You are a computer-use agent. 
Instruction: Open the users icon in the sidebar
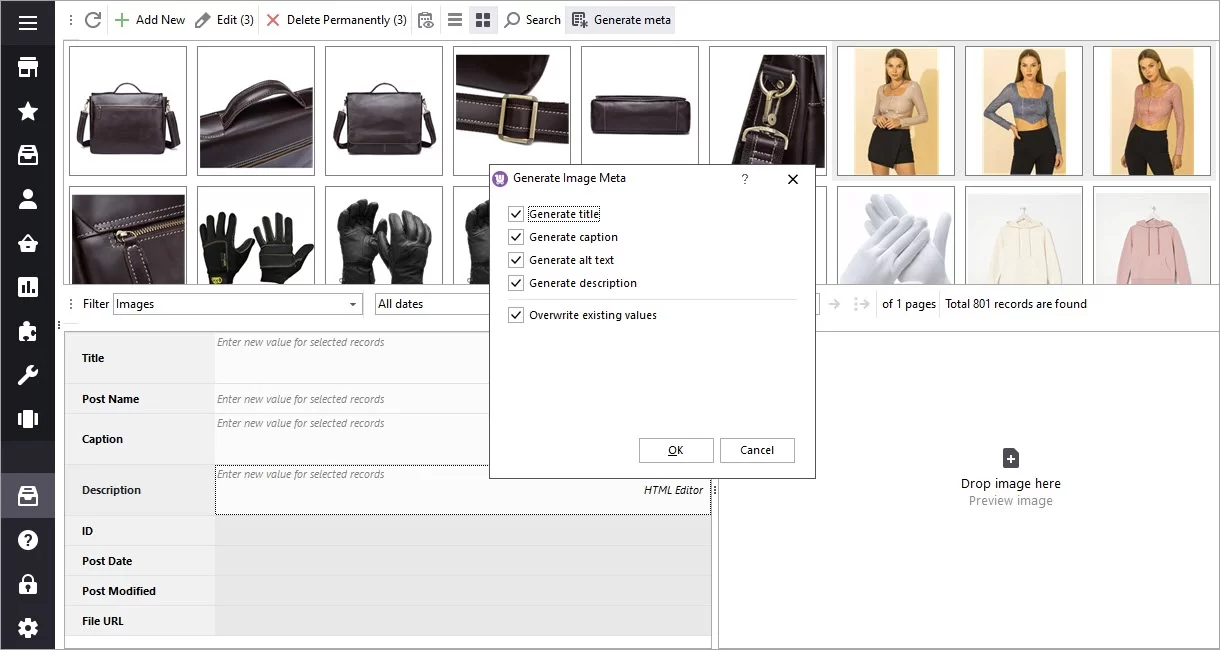pos(27,199)
